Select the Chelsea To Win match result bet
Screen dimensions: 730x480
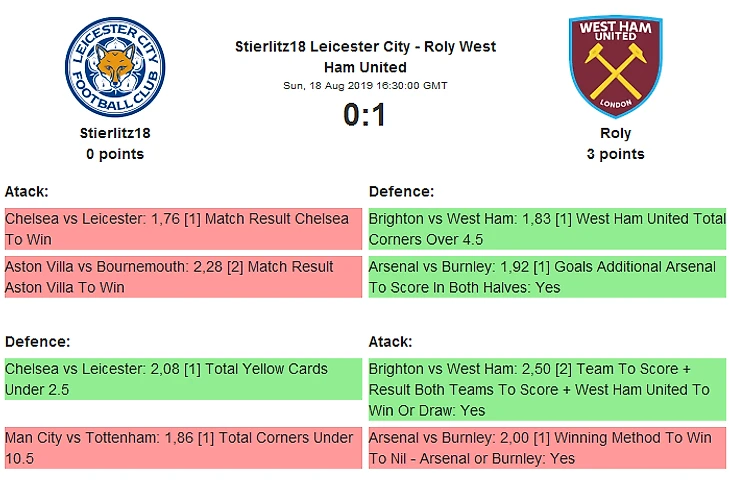pyautogui.click(x=182, y=229)
